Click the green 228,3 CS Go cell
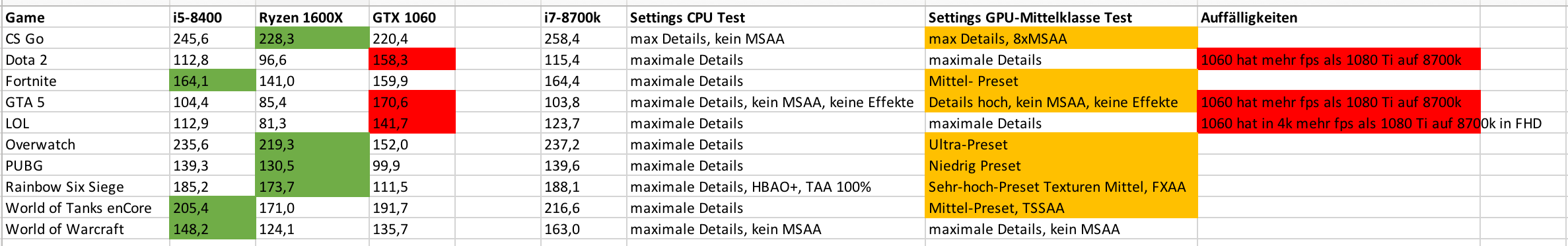Image resolution: width=1568 pixels, height=246 pixels. [312, 38]
